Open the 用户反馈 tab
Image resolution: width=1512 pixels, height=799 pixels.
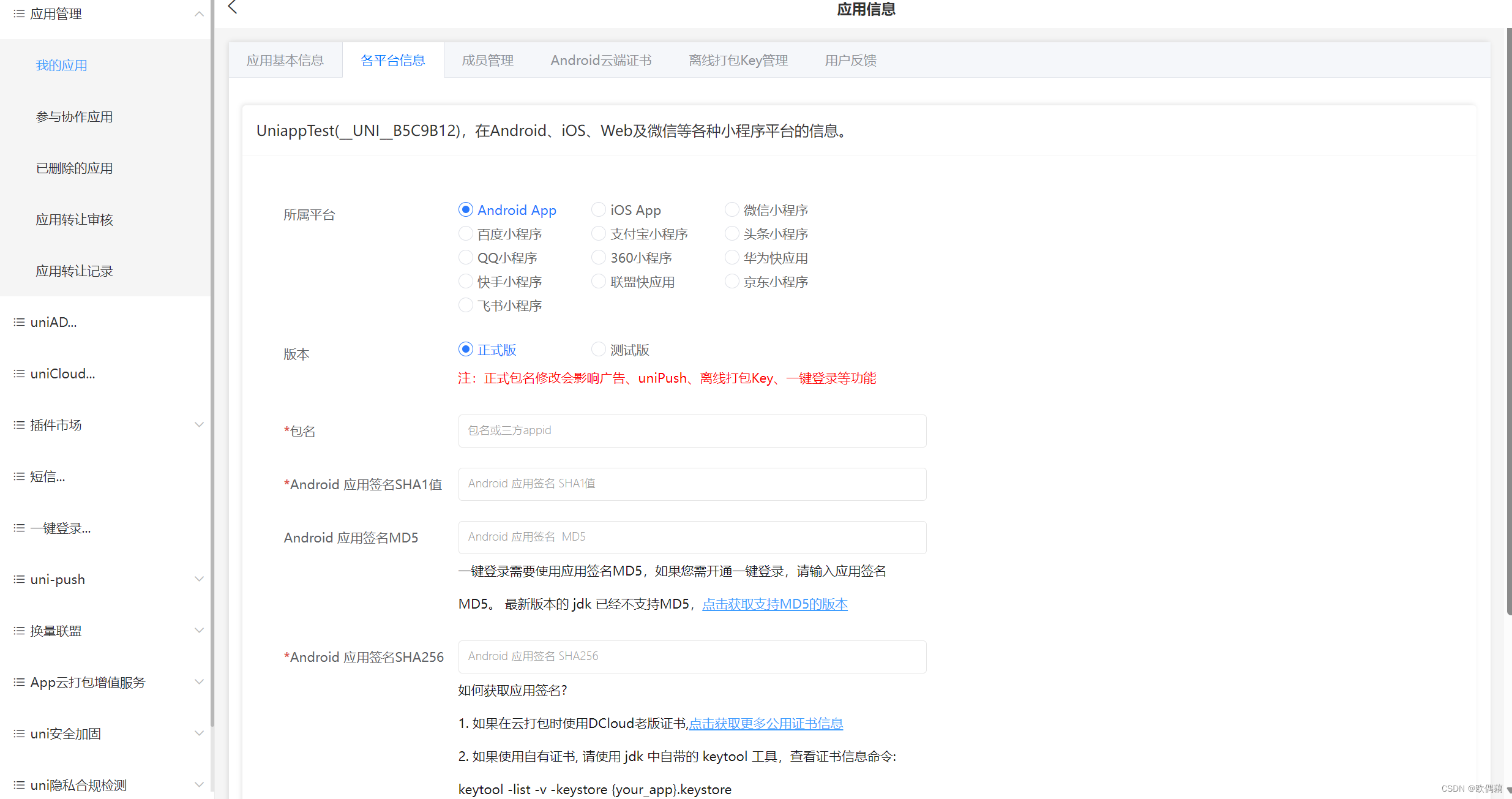click(851, 60)
